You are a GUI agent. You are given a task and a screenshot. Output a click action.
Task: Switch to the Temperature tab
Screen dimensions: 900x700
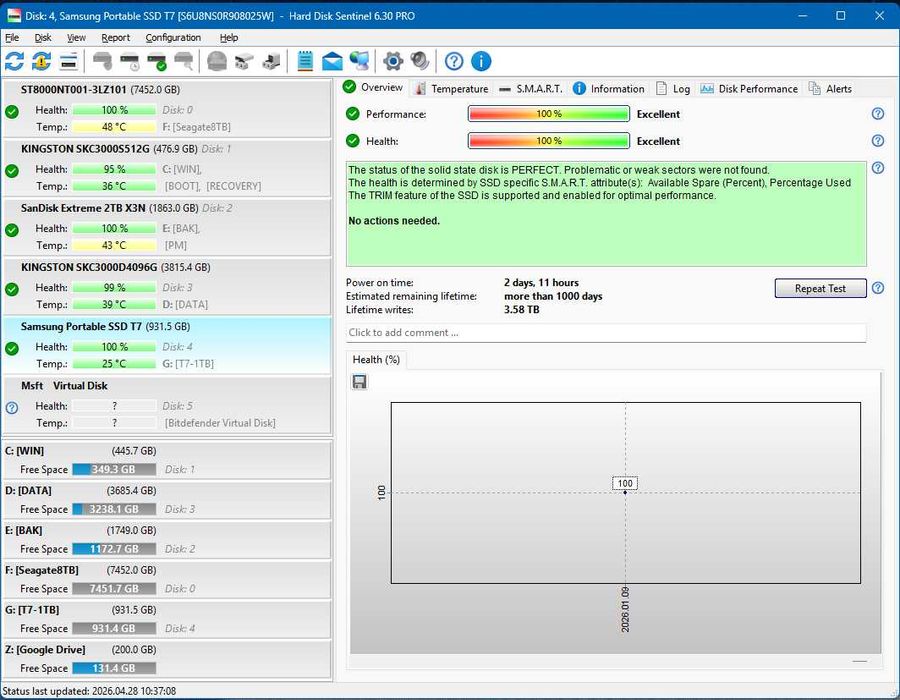pos(452,88)
